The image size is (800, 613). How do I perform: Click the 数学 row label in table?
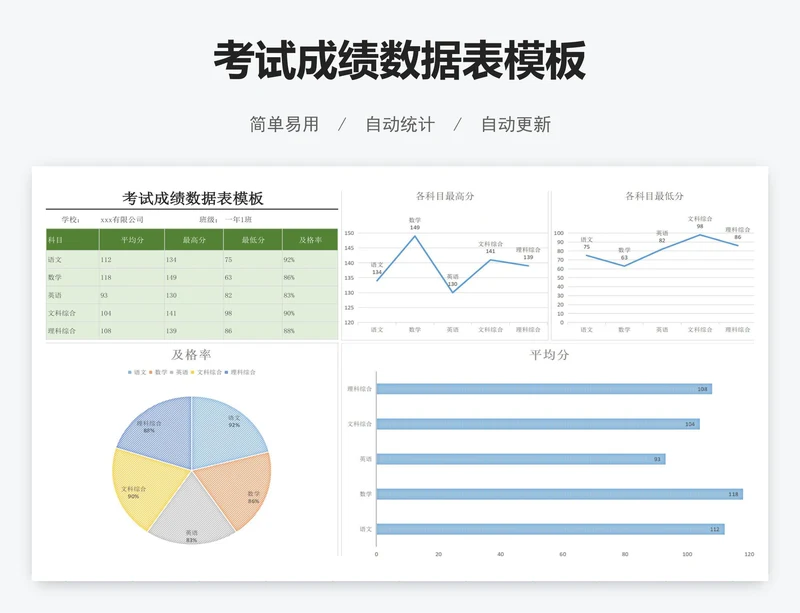[55, 278]
